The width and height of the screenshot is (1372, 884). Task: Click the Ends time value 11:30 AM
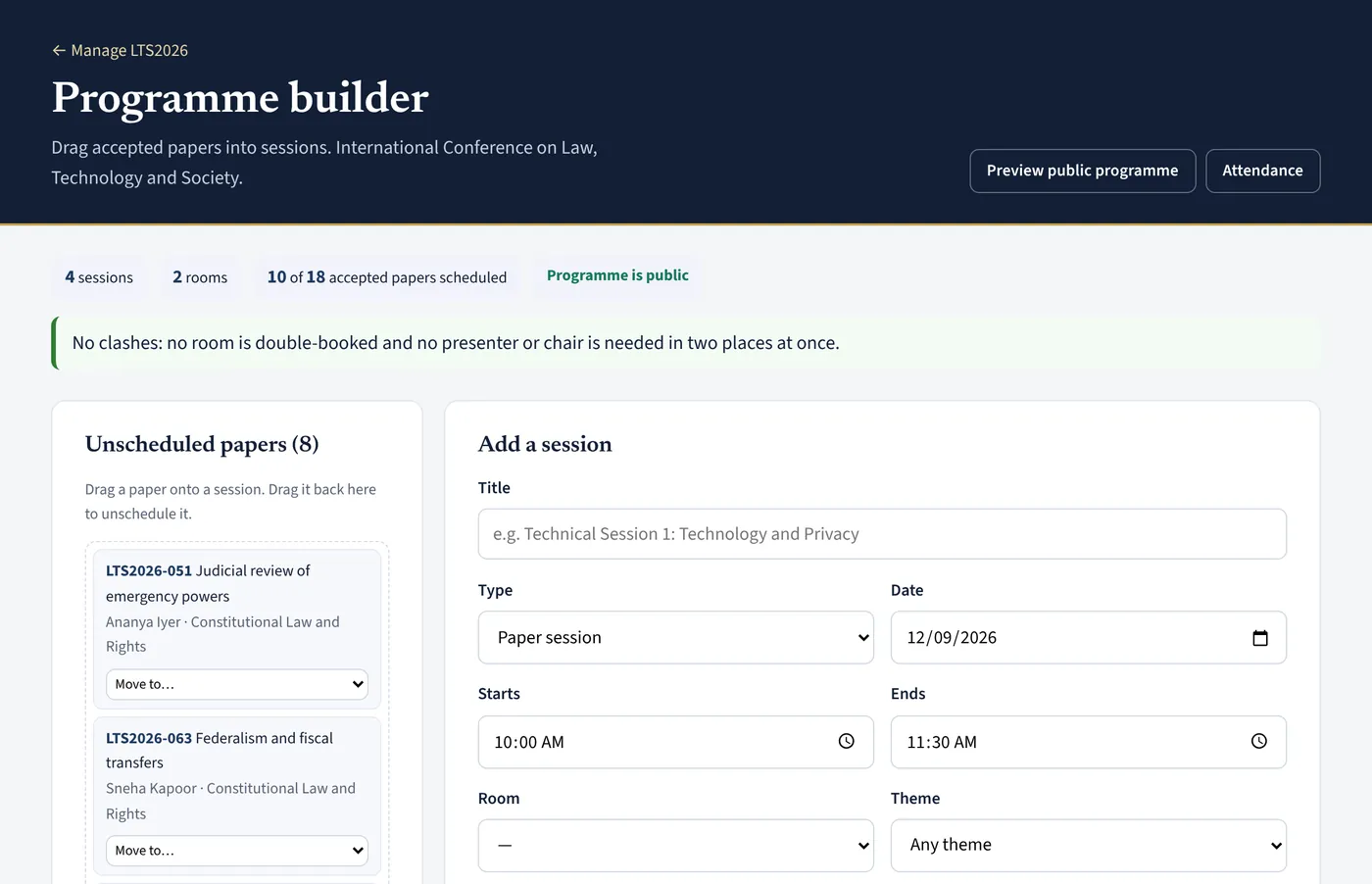pyautogui.click(x=942, y=743)
